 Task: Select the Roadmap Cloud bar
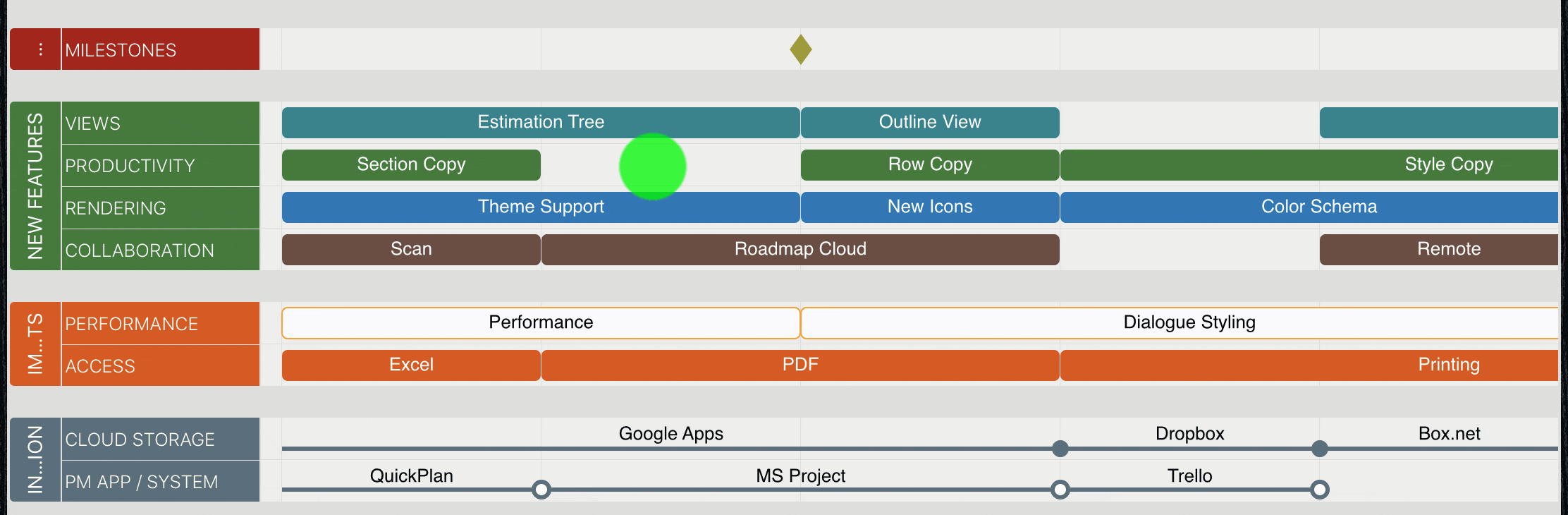click(800, 249)
